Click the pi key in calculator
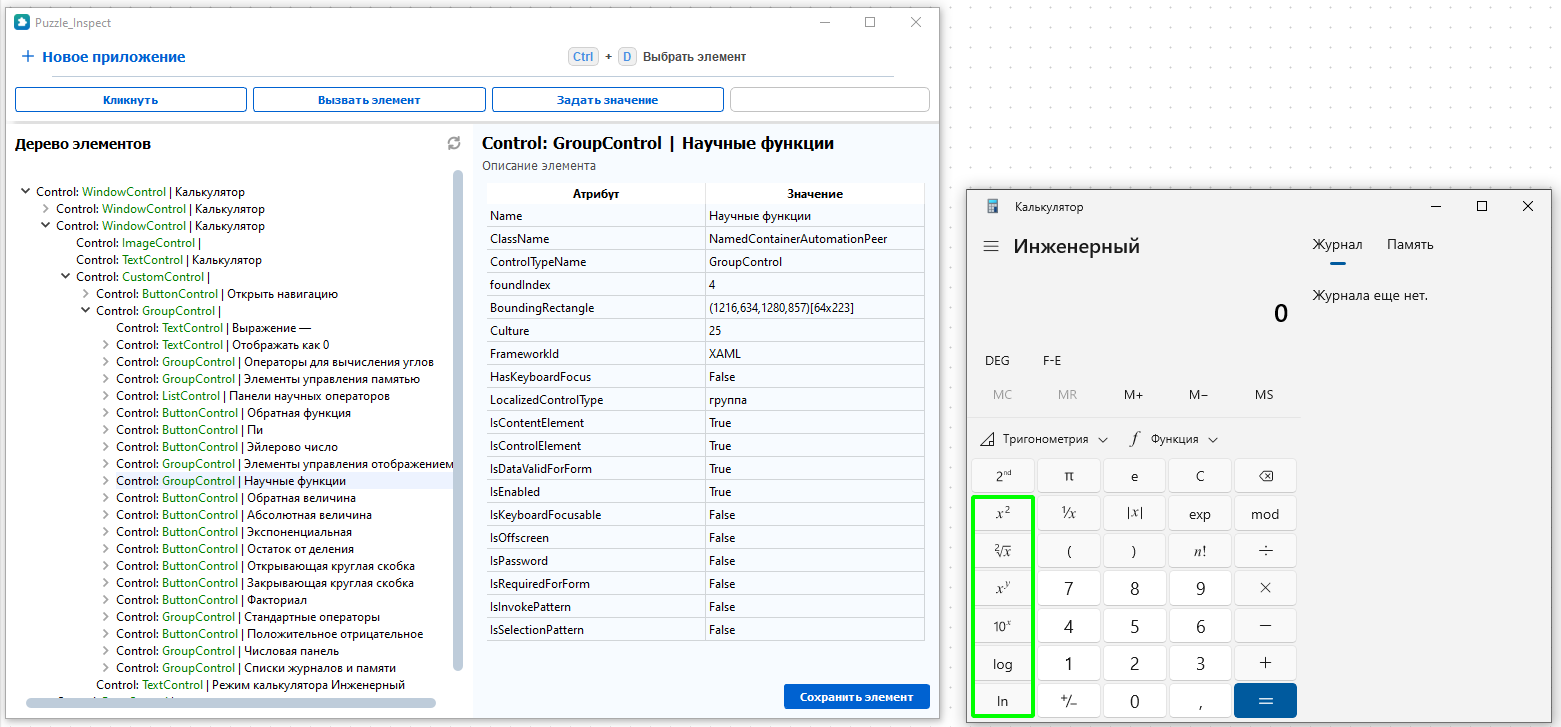The image size is (1561, 727). click(x=1069, y=476)
